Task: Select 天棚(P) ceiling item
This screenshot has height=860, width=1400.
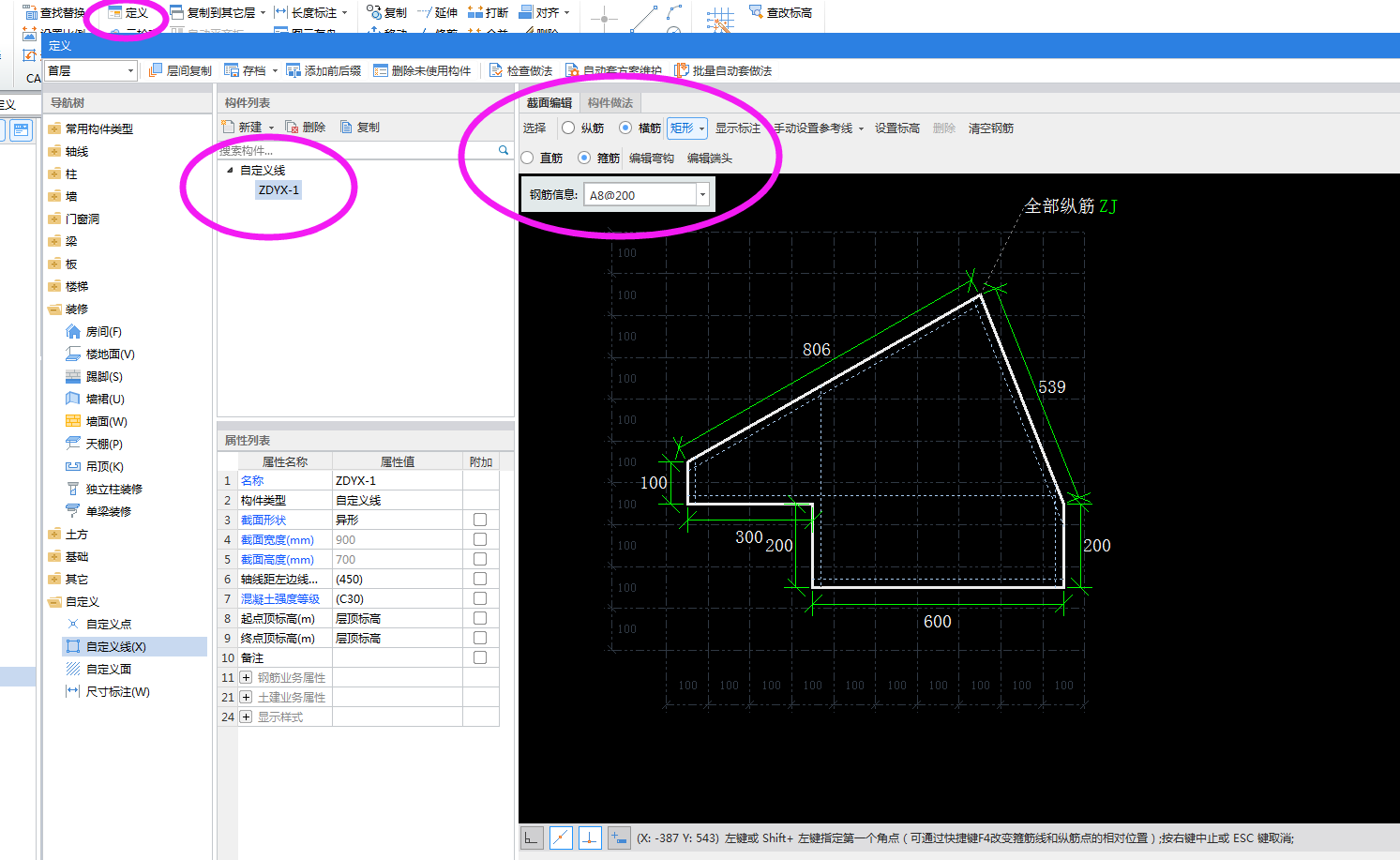Action: 94,444
